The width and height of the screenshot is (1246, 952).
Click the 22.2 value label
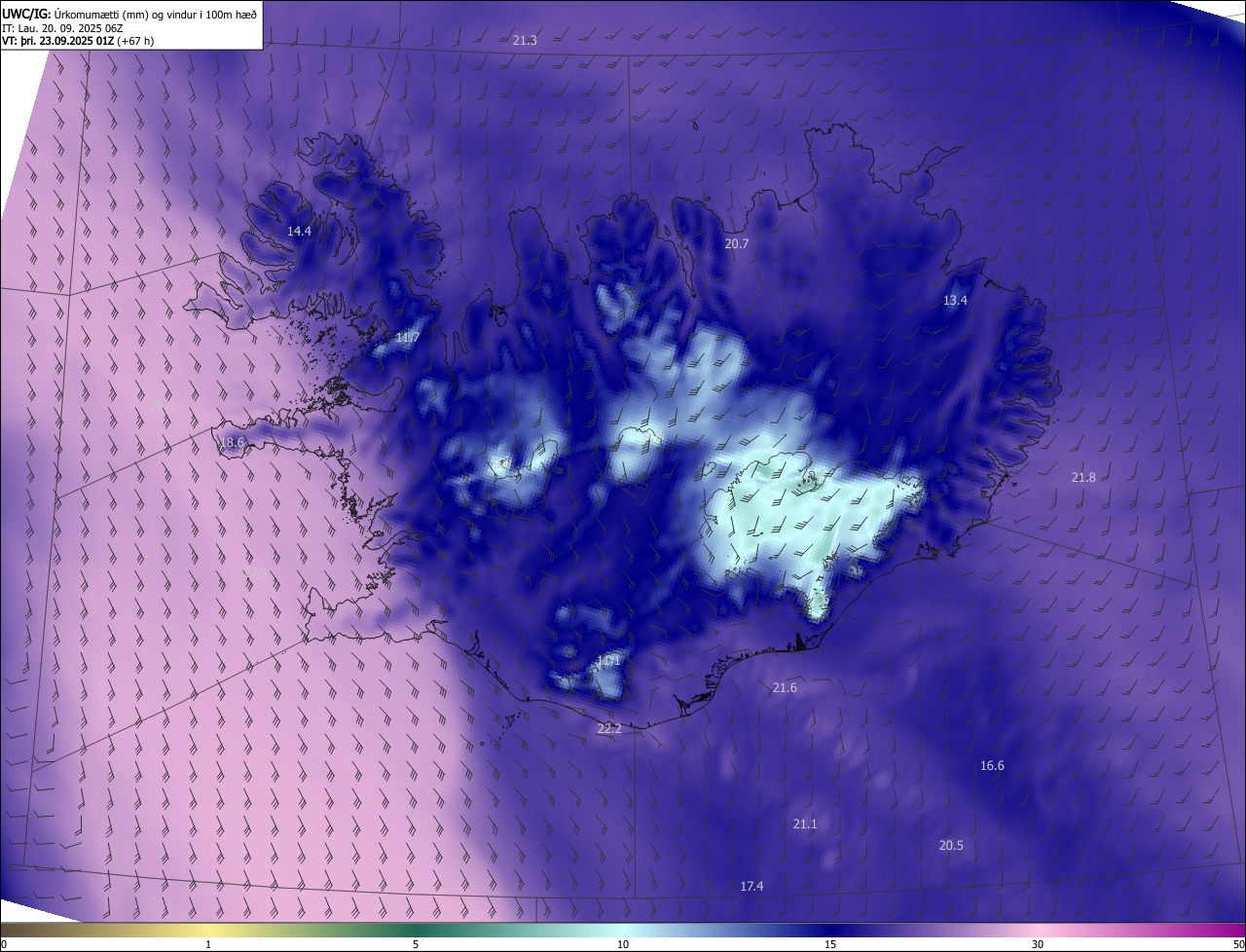pyautogui.click(x=609, y=728)
